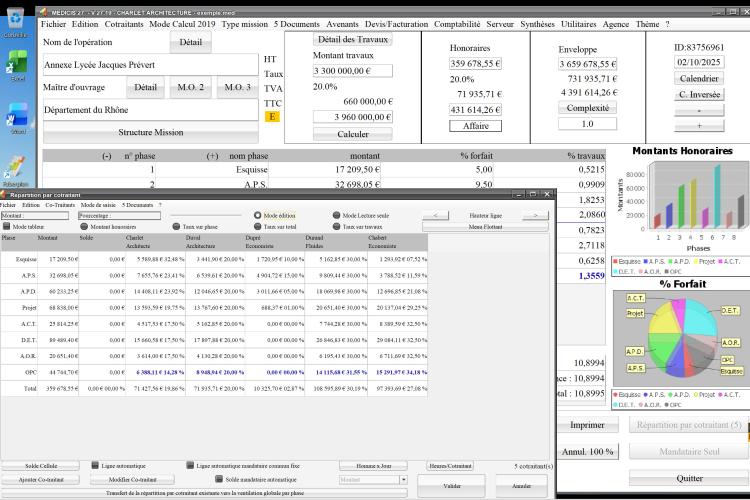This screenshot has width=750, height=500.
Task: Click Annul. 100 % button
Action: pyautogui.click(x=587, y=451)
